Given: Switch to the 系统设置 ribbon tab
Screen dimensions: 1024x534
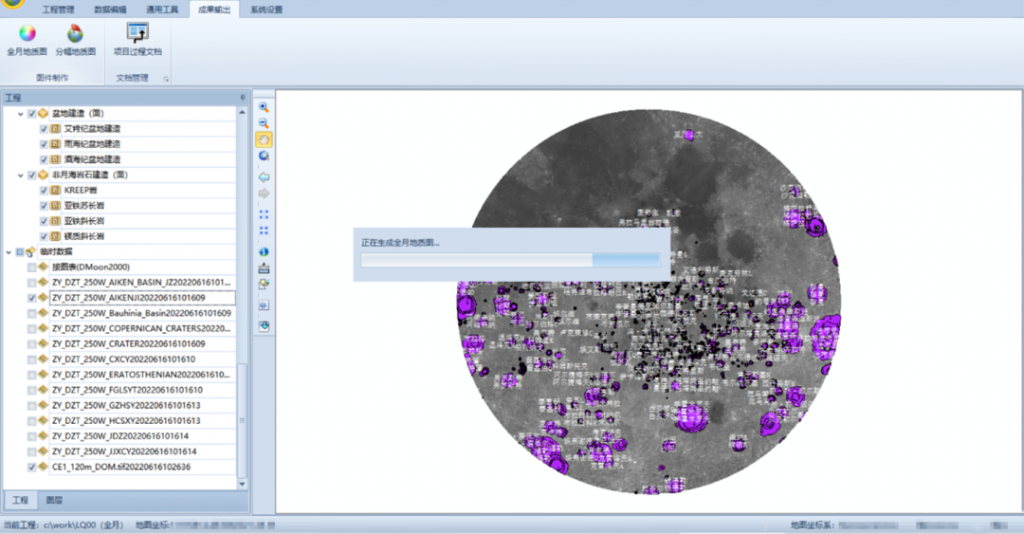Looking at the screenshot, I should tap(266, 10).
